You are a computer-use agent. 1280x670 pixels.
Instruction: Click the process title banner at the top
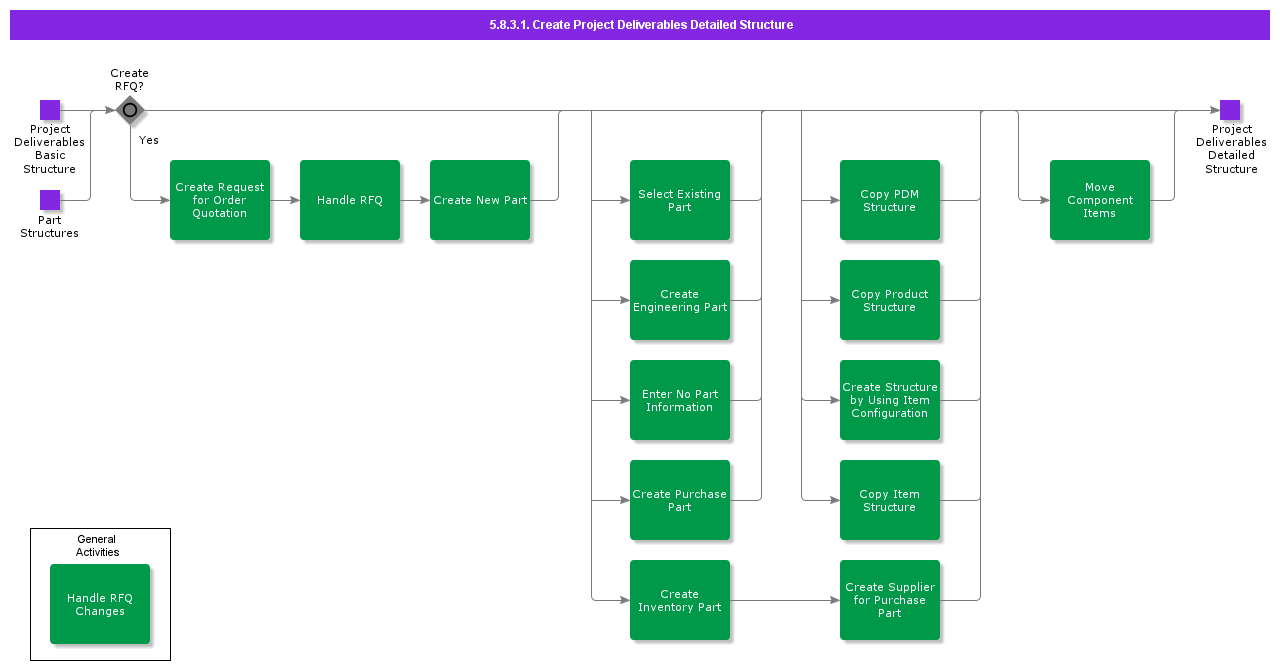(x=640, y=24)
